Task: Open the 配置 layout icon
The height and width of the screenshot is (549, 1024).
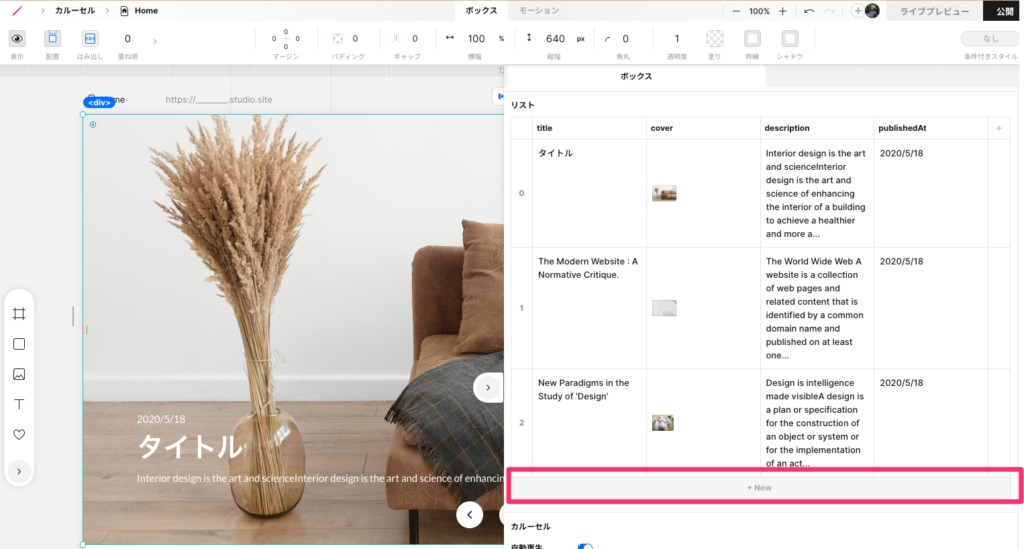Action: (52, 39)
